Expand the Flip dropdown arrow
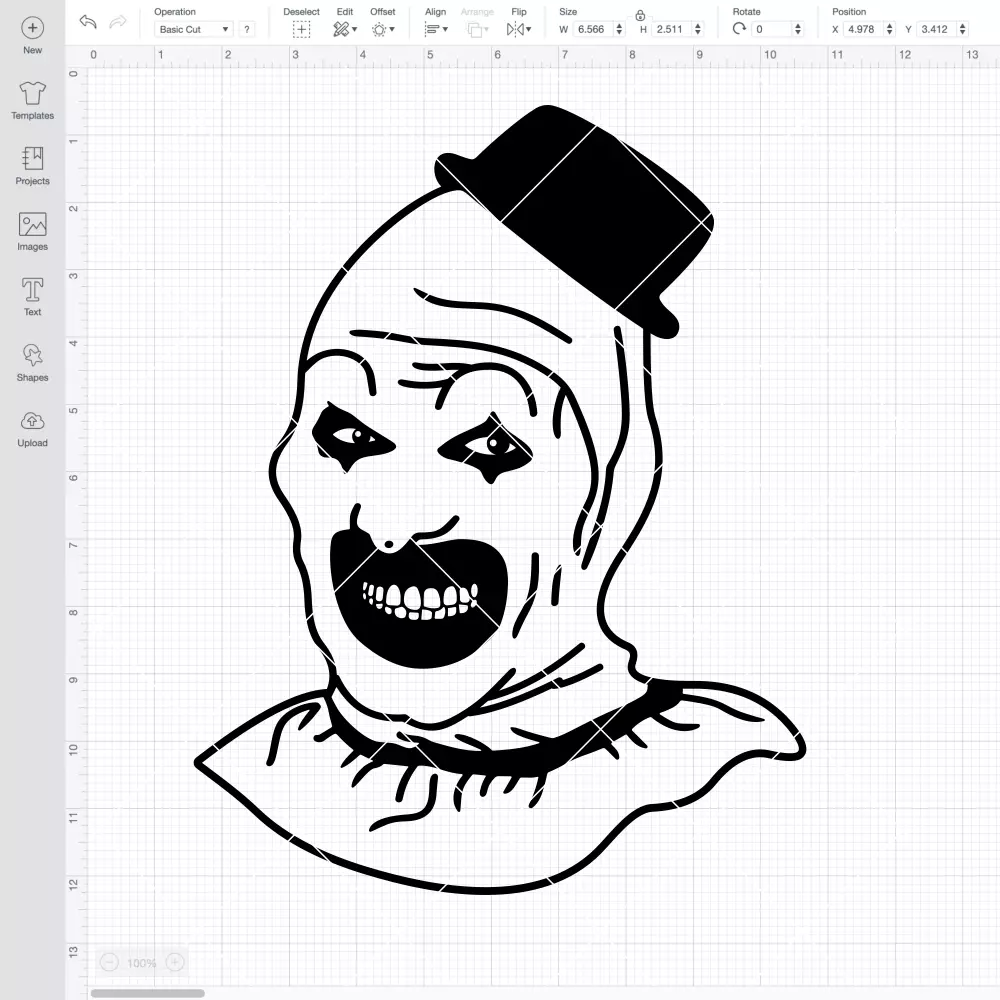This screenshot has width=1000, height=1000. coord(529,29)
